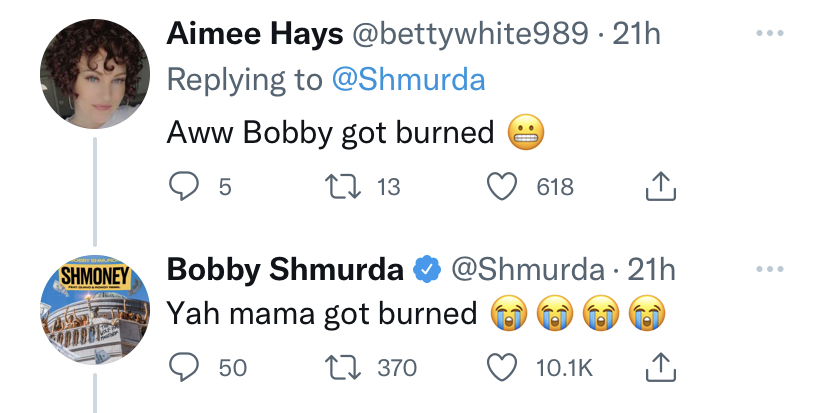The width and height of the screenshot is (828, 413).
Task: Retweet Bobby Shmurda's tweet
Action: pos(338,368)
